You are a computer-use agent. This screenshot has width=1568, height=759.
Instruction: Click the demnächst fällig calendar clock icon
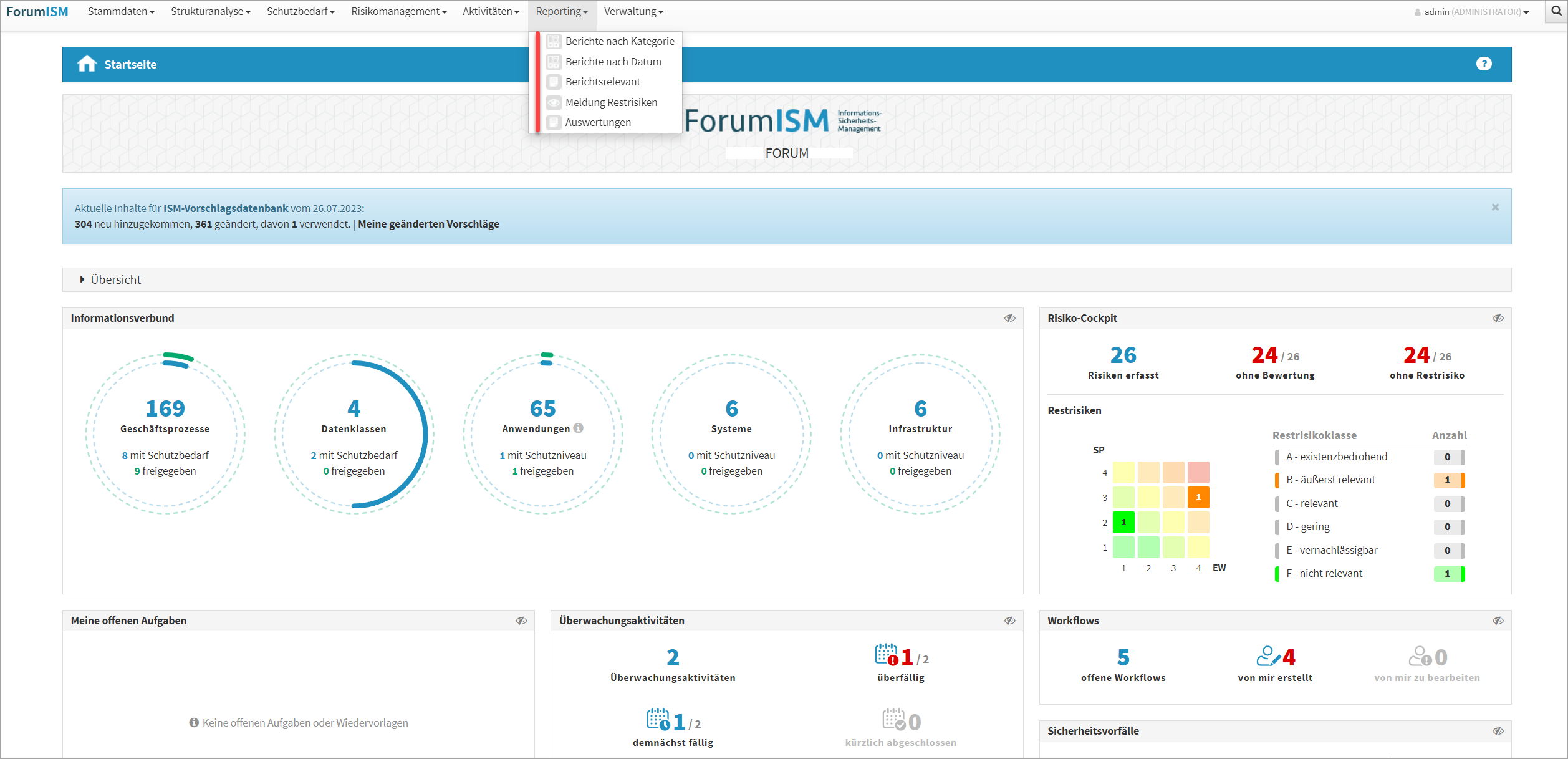(658, 720)
